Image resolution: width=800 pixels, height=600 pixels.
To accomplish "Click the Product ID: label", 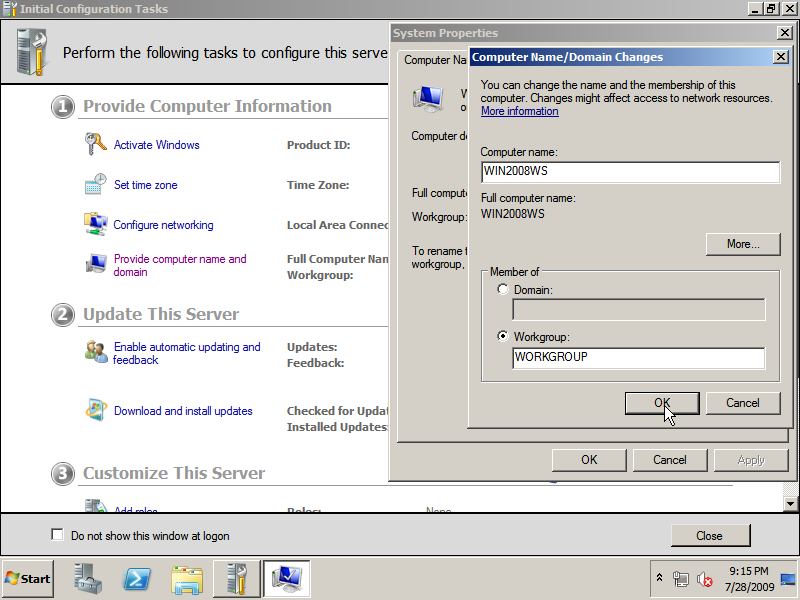I will [x=318, y=145].
